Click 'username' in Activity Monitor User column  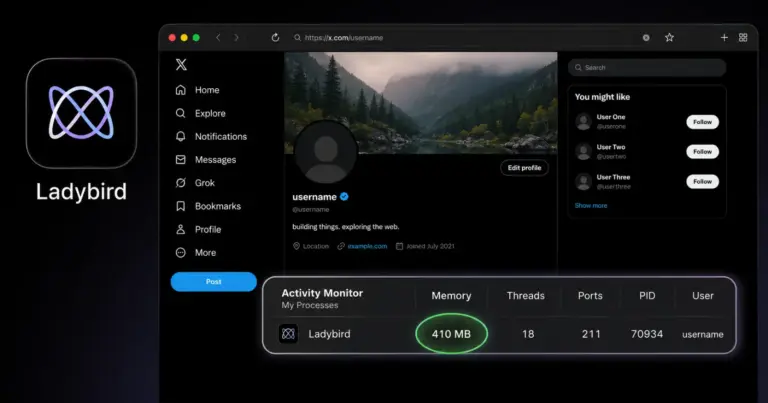click(703, 334)
